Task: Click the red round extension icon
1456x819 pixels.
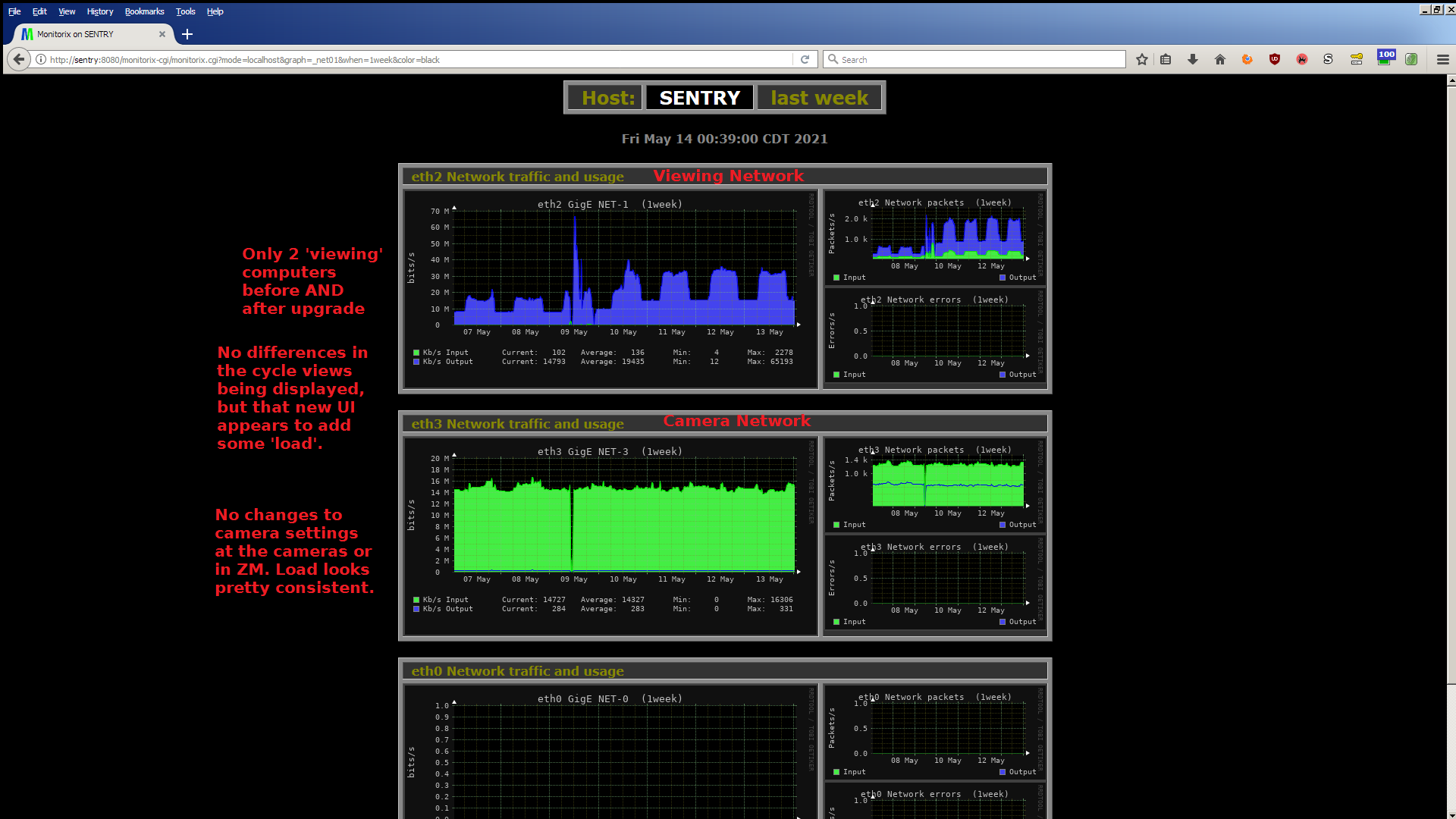Action: (x=1302, y=59)
